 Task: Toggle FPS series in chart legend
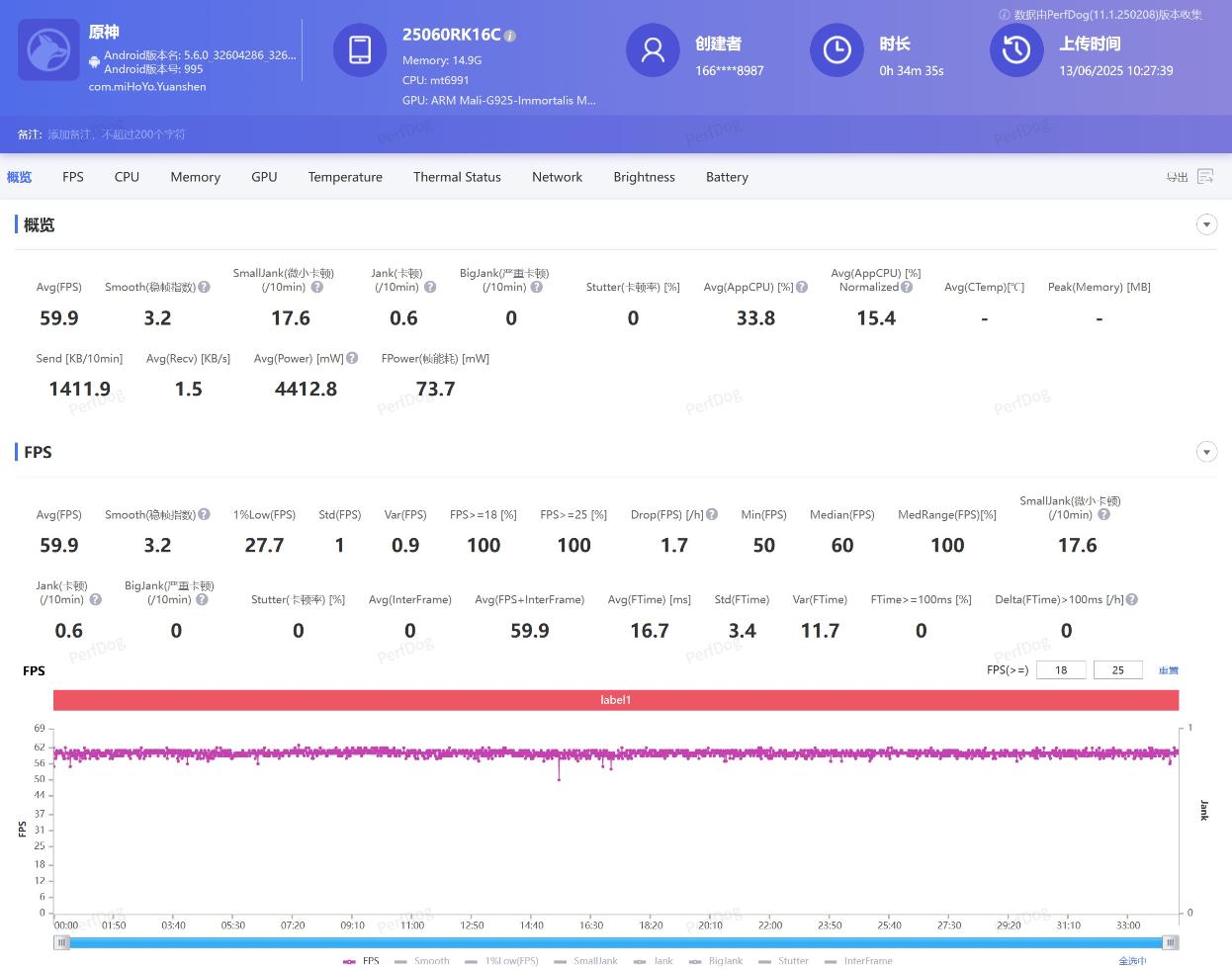(361, 960)
